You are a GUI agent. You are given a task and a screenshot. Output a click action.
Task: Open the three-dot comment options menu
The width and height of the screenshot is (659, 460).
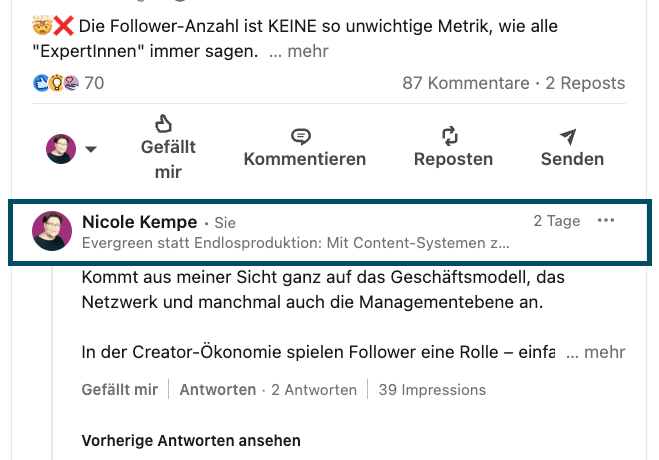point(606,221)
